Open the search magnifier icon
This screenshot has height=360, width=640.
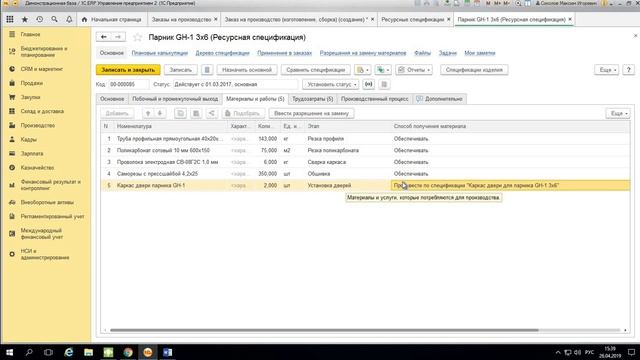(x=54, y=19)
